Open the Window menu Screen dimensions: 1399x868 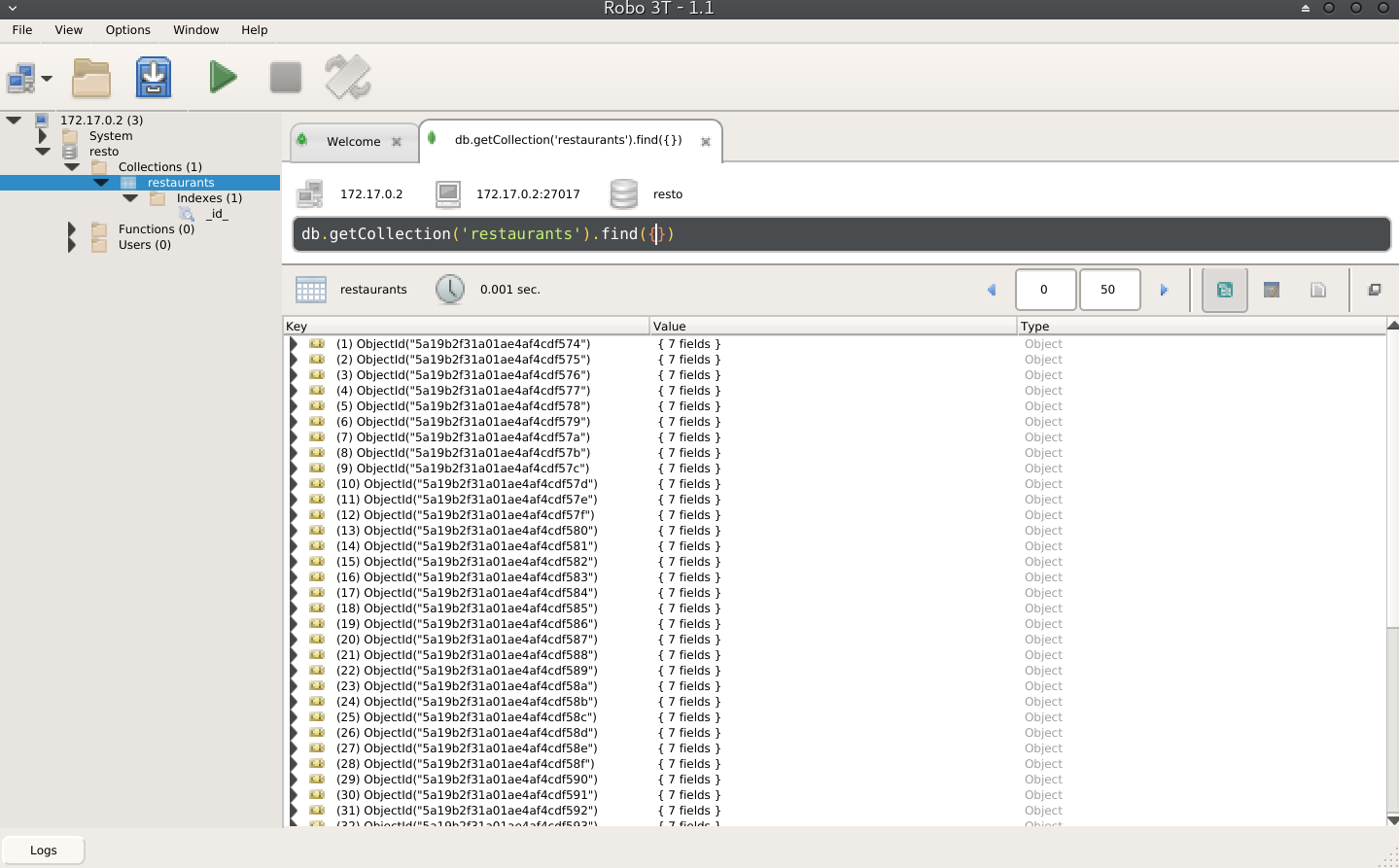196,30
